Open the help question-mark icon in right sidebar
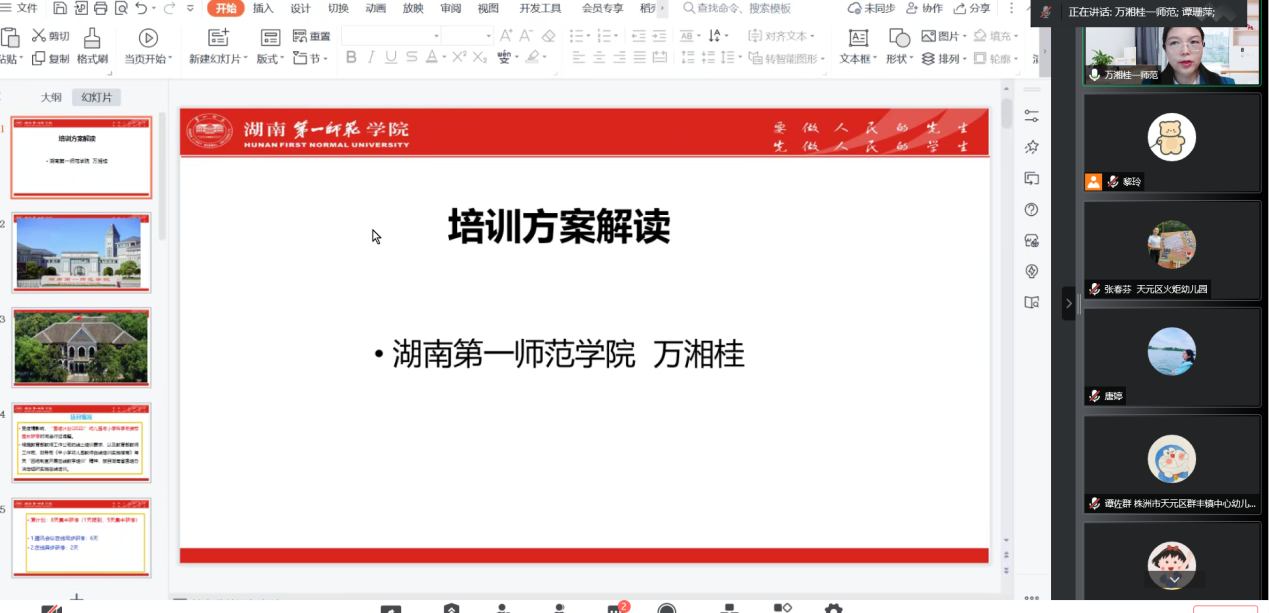The width and height of the screenshot is (1269, 613). click(1031, 210)
